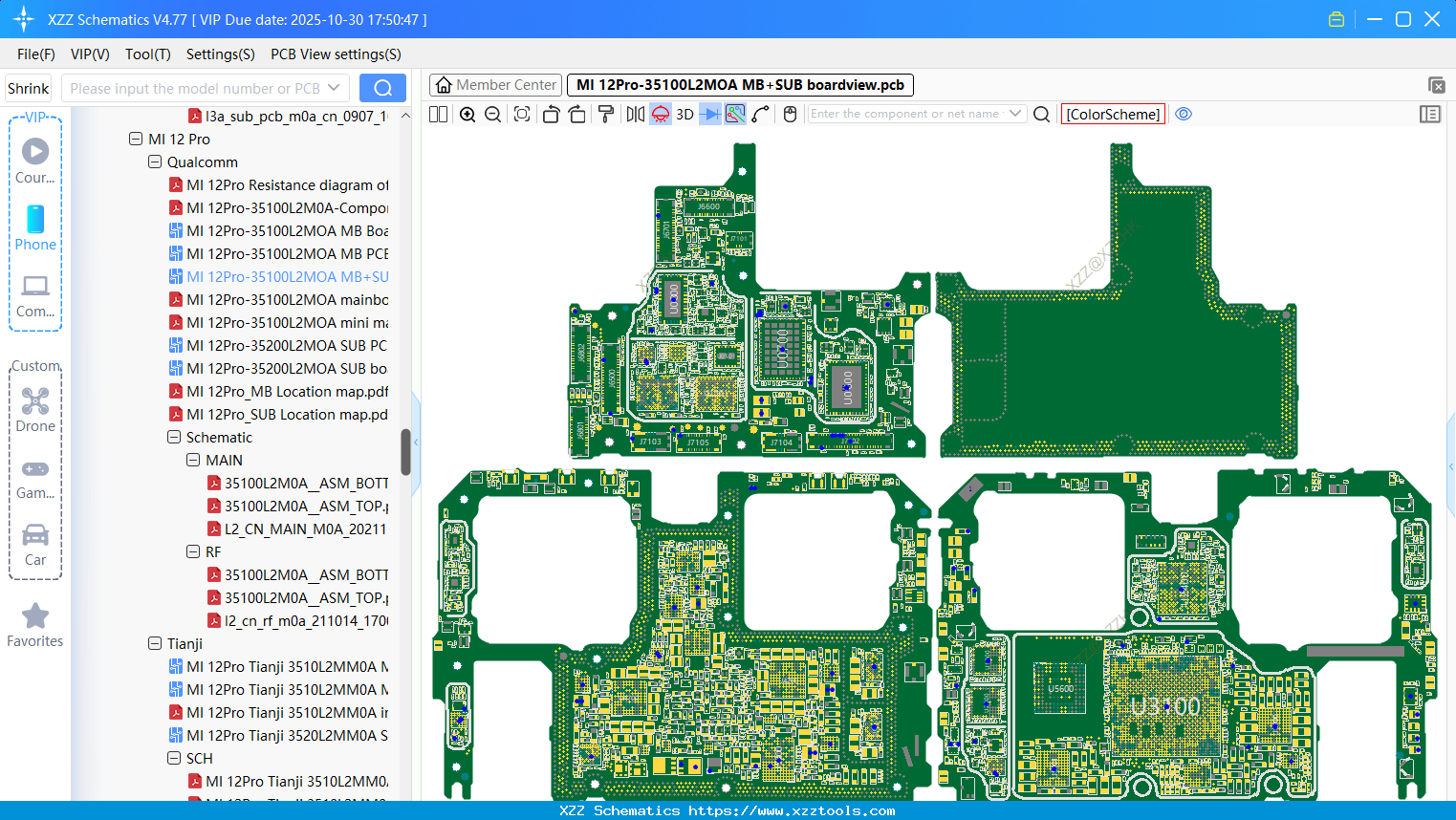Image resolution: width=1456 pixels, height=820 pixels.
Task: Open the Tool(T) menu
Action: click(x=147, y=54)
